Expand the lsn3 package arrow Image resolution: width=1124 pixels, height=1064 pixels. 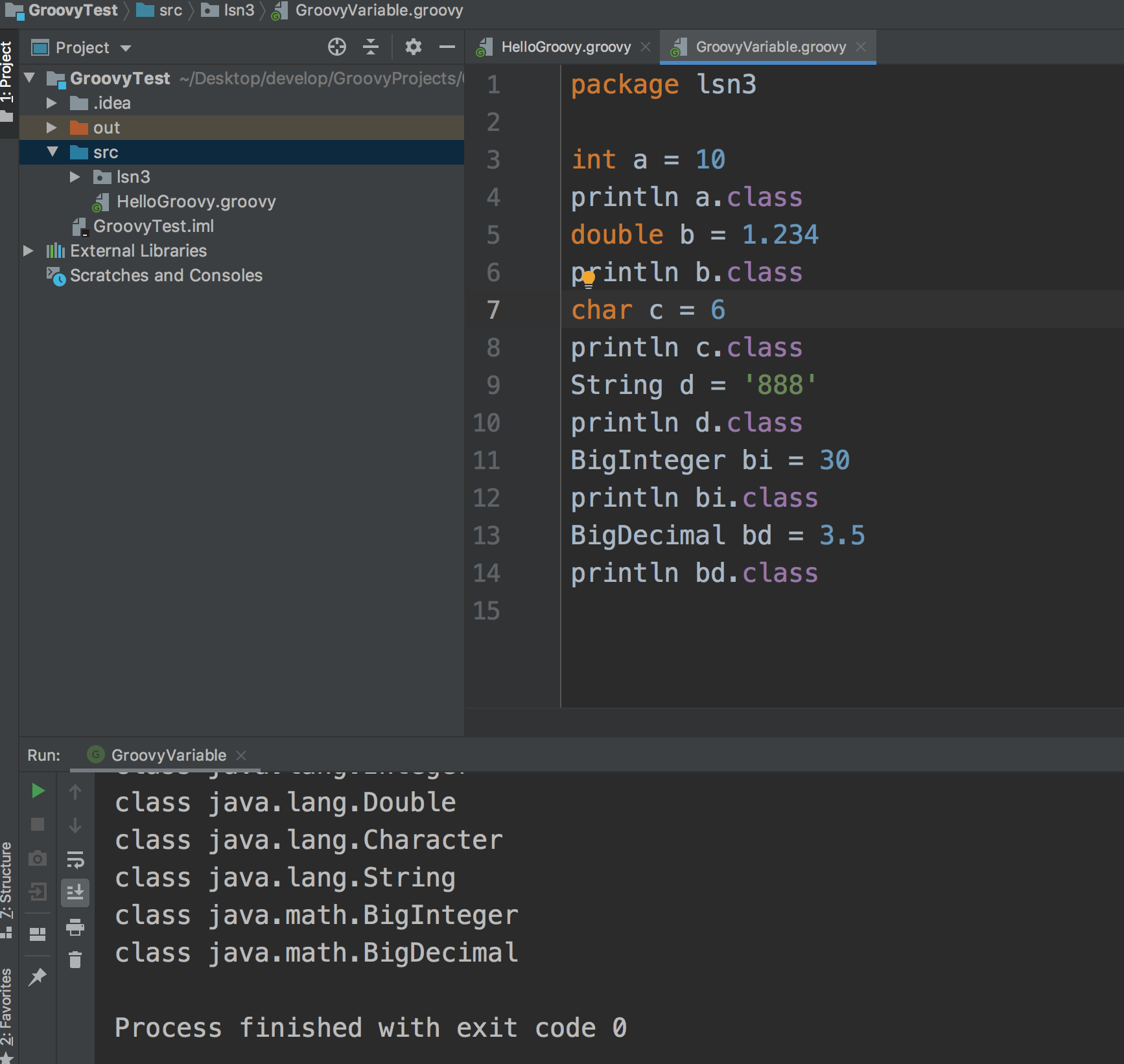click(75, 177)
